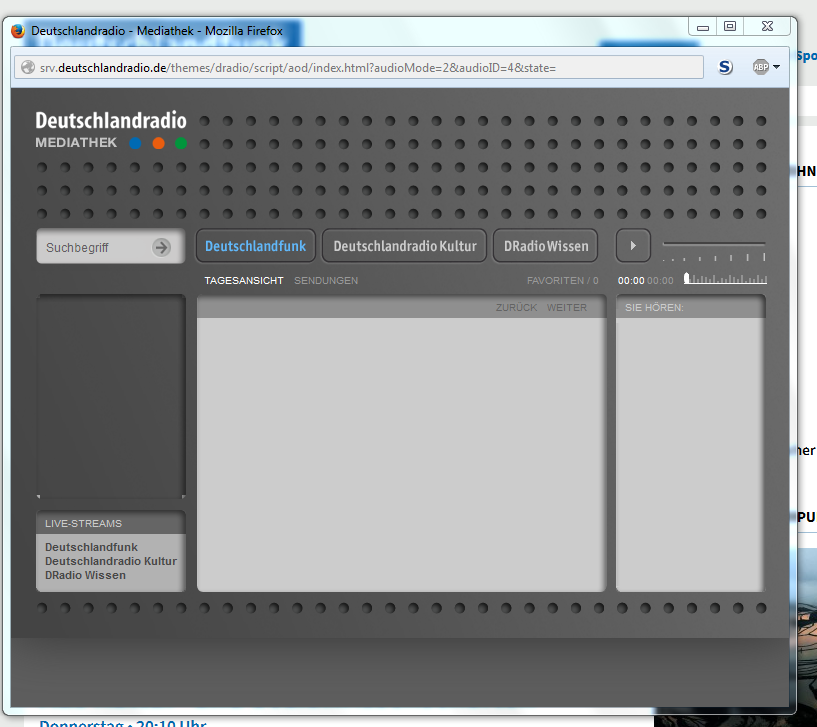Click the URL text in the address bar

pyautogui.click(x=298, y=68)
